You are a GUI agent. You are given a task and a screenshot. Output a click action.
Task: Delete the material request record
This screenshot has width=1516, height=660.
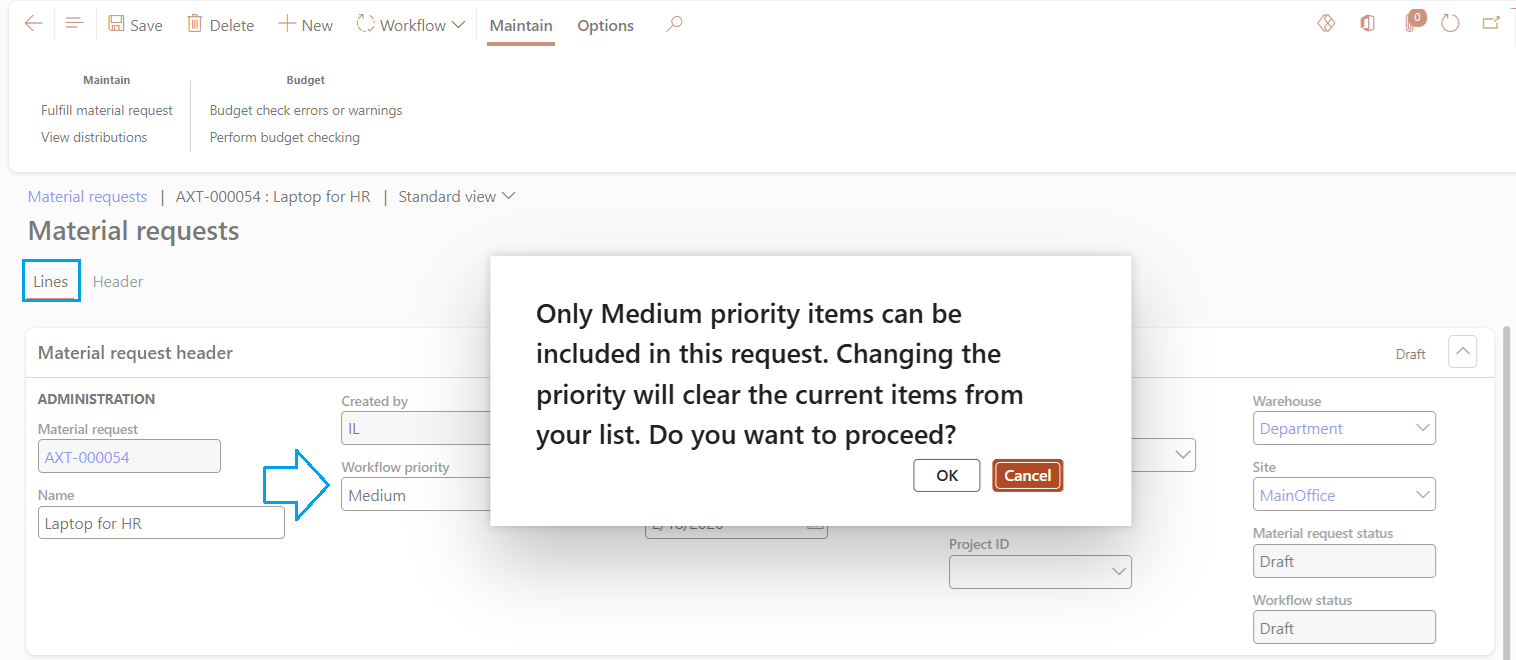coord(221,25)
